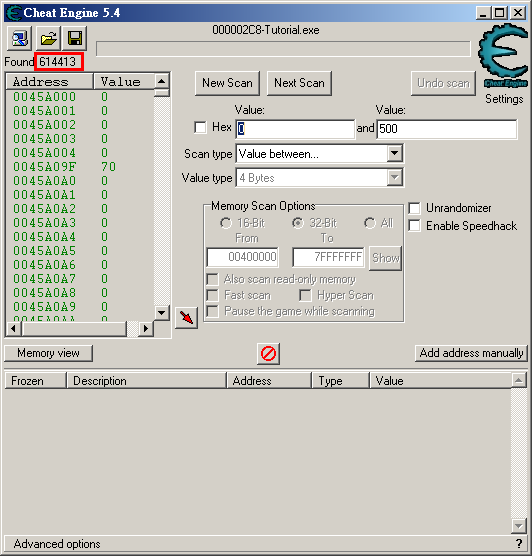Toggle the Fast scan checkbox
The width and height of the screenshot is (532, 556).
pyautogui.click(x=212, y=295)
